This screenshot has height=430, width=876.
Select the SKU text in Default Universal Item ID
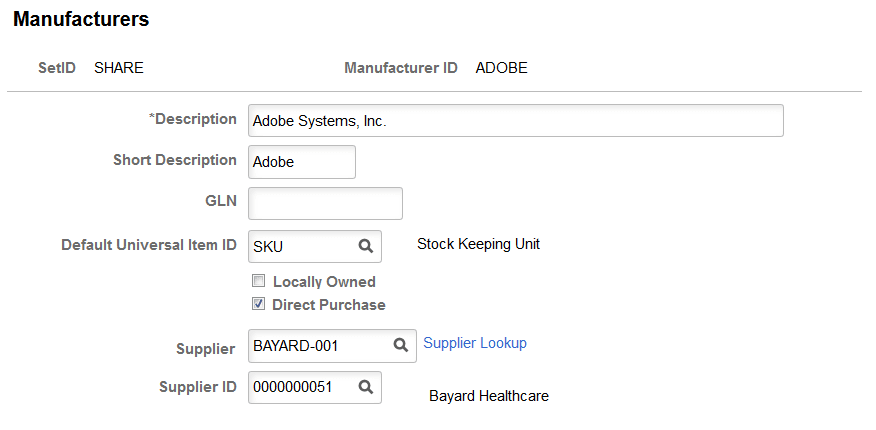268,247
